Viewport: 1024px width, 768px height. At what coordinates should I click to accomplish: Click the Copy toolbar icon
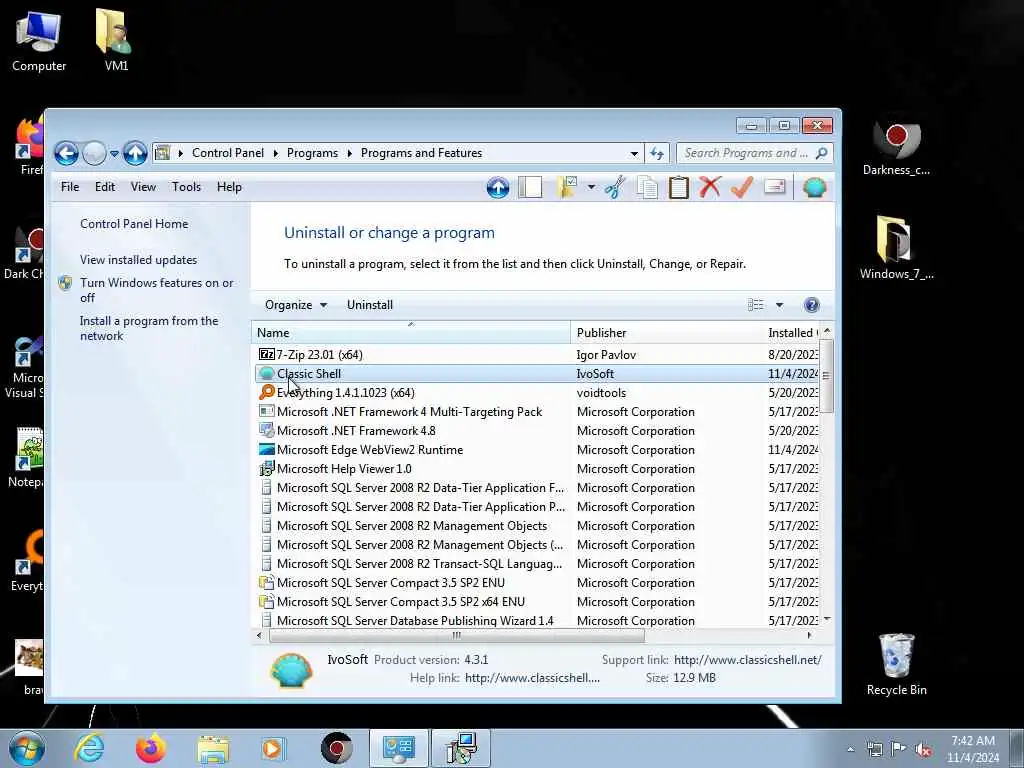point(647,188)
